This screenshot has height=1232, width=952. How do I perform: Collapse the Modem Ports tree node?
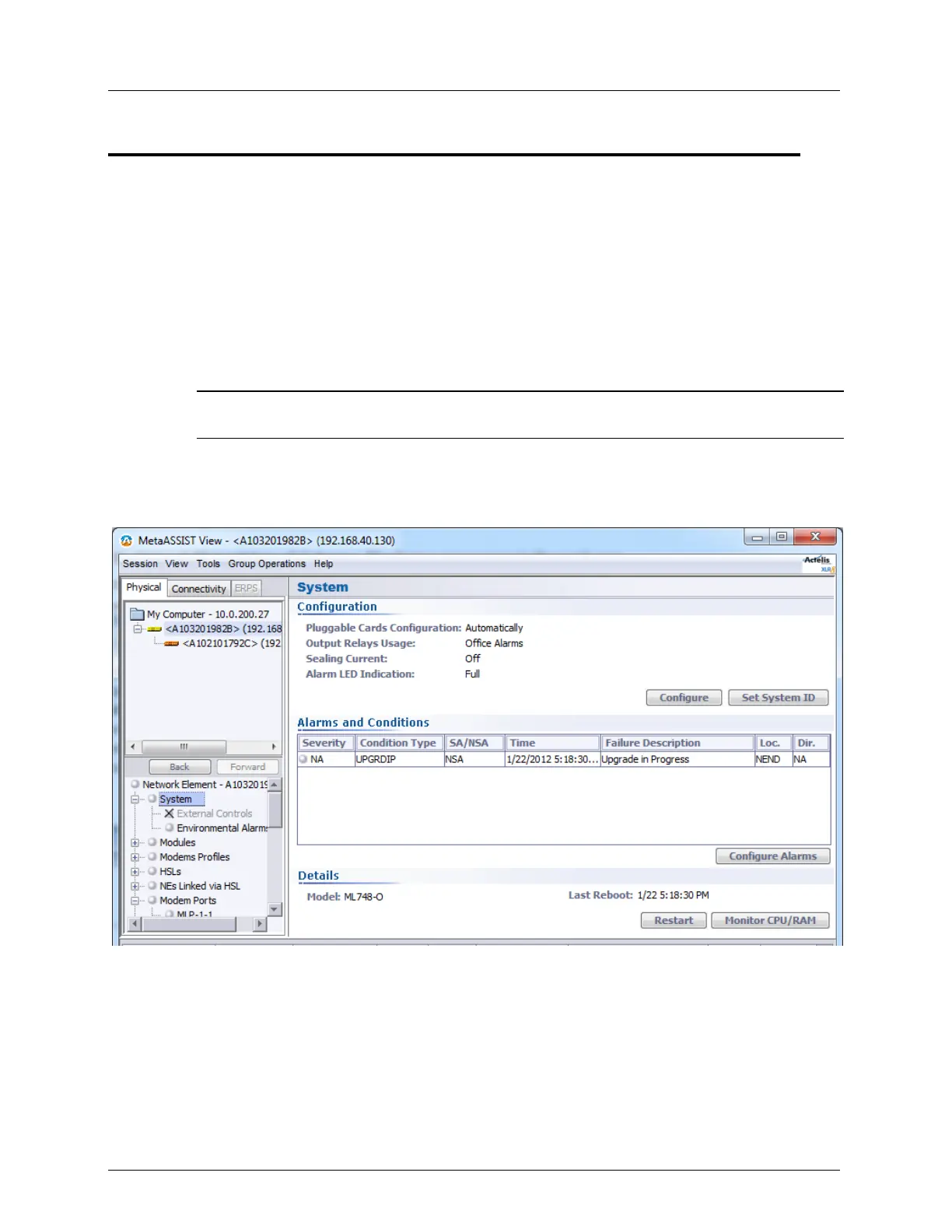tap(135, 901)
